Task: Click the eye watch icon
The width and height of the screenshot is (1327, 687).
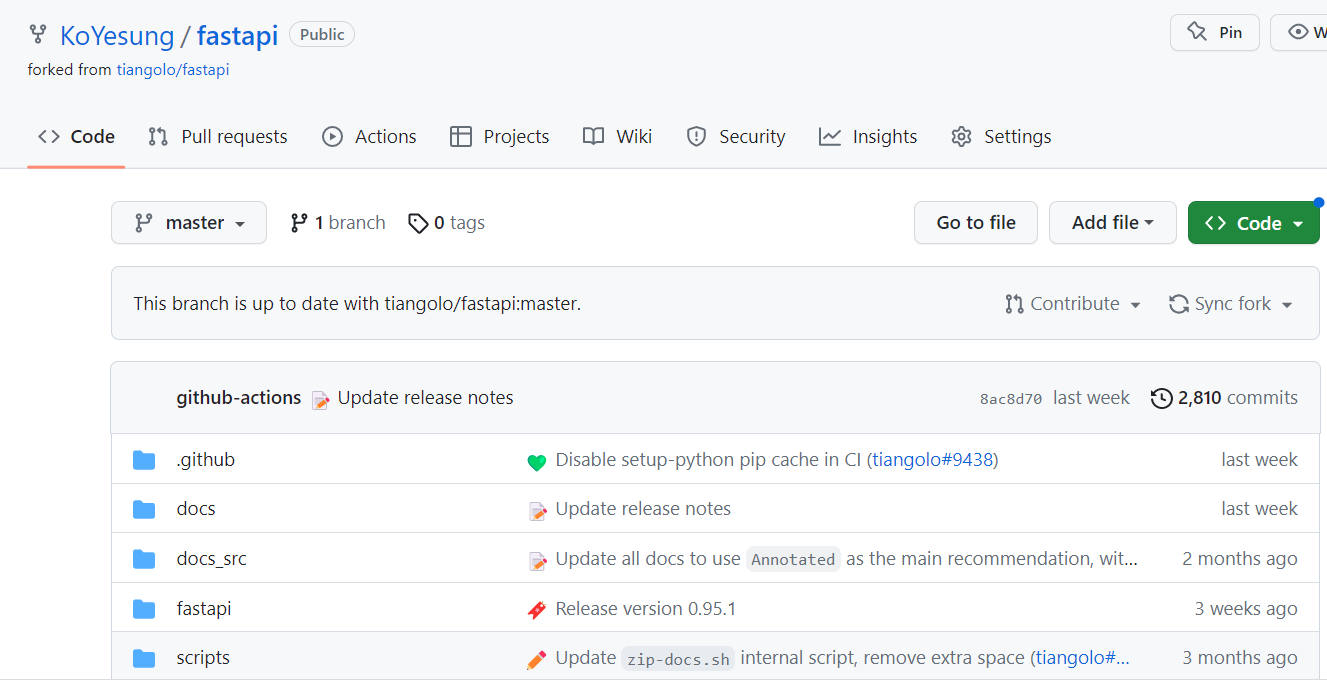Action: [1298, 32]
